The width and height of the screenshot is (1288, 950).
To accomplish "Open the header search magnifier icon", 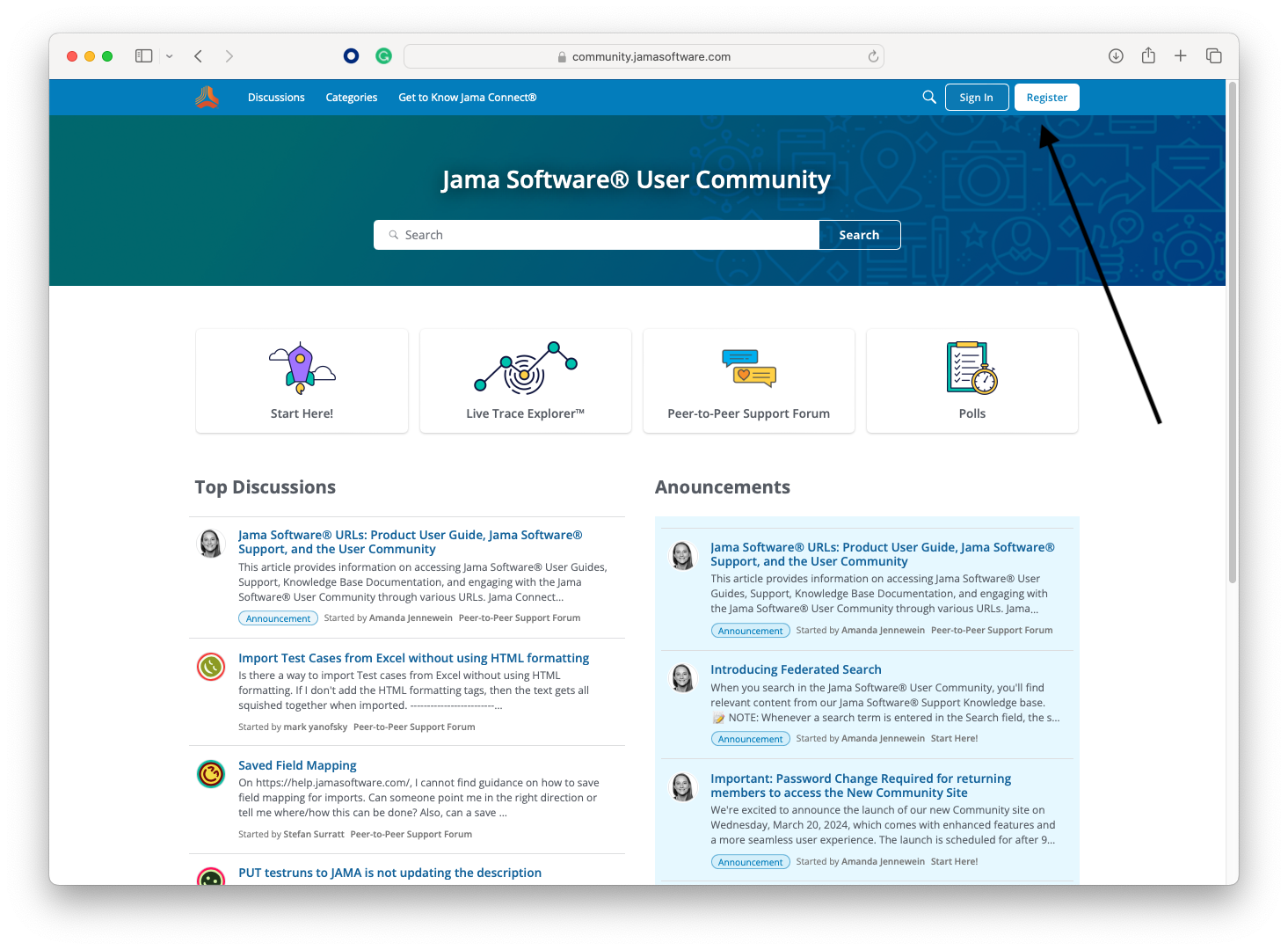I will coord(928,97).
